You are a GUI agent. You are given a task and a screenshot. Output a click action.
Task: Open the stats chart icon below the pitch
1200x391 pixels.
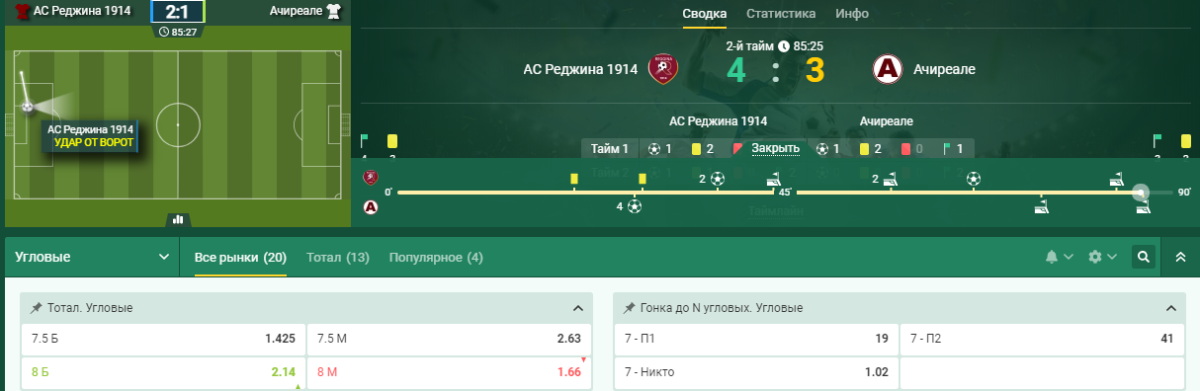click(x=178, y=219)
